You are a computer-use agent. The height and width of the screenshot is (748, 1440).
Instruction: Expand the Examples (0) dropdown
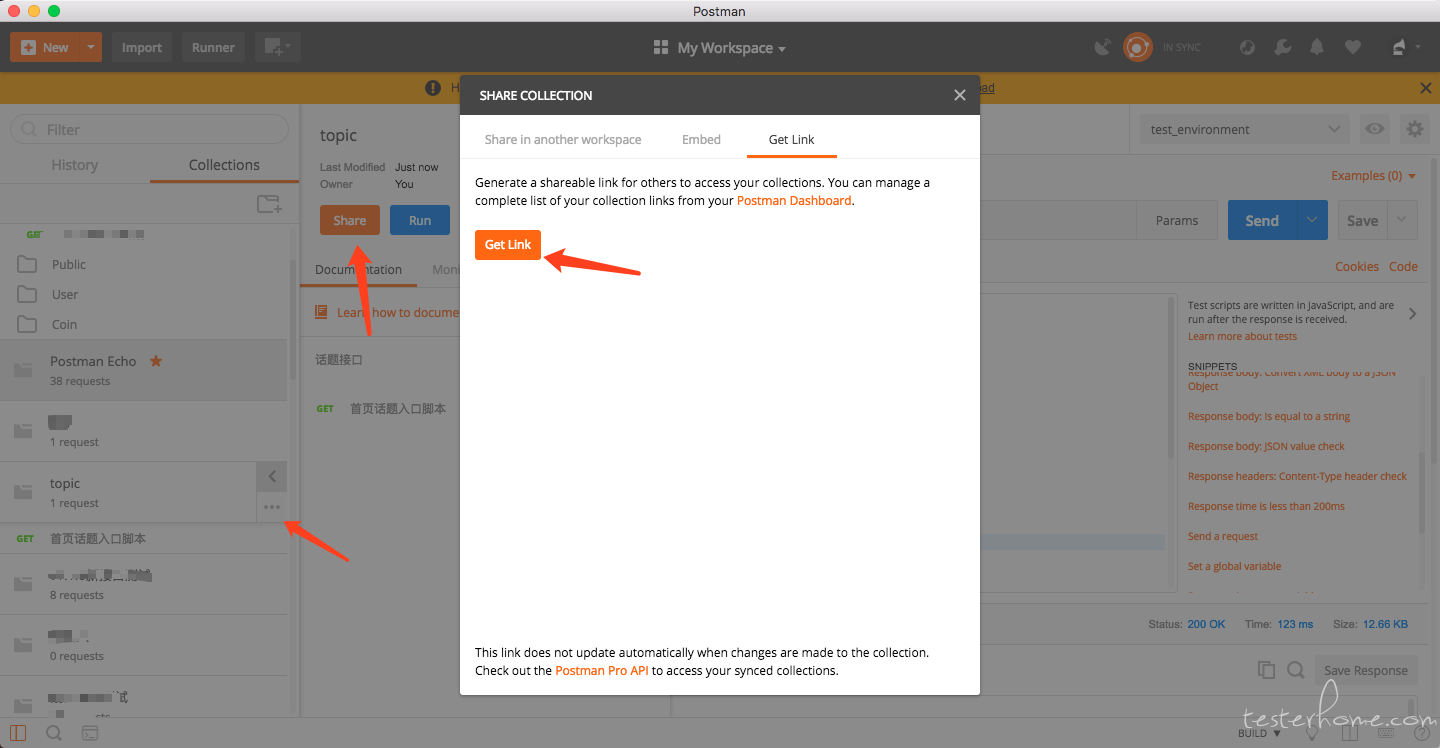(1373, 175)
